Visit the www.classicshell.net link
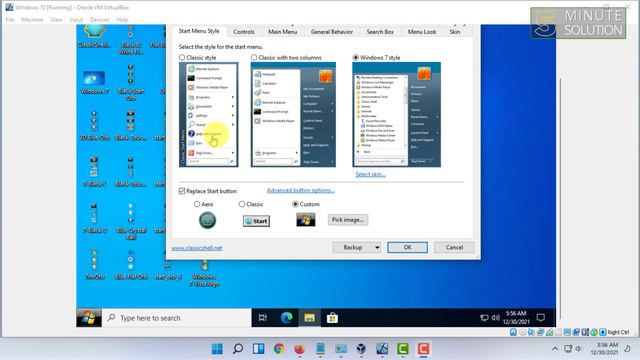The width and height of the screenshot is (640, 360). tap(197, 248)
